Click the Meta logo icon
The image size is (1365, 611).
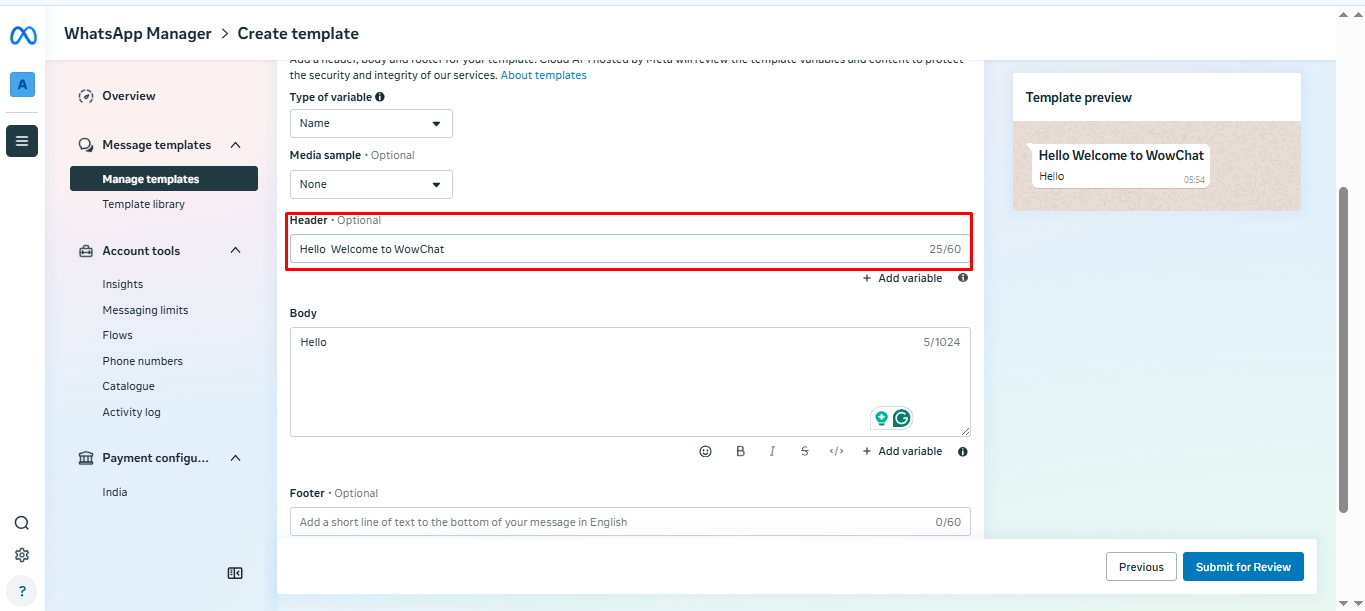[22, 36]
